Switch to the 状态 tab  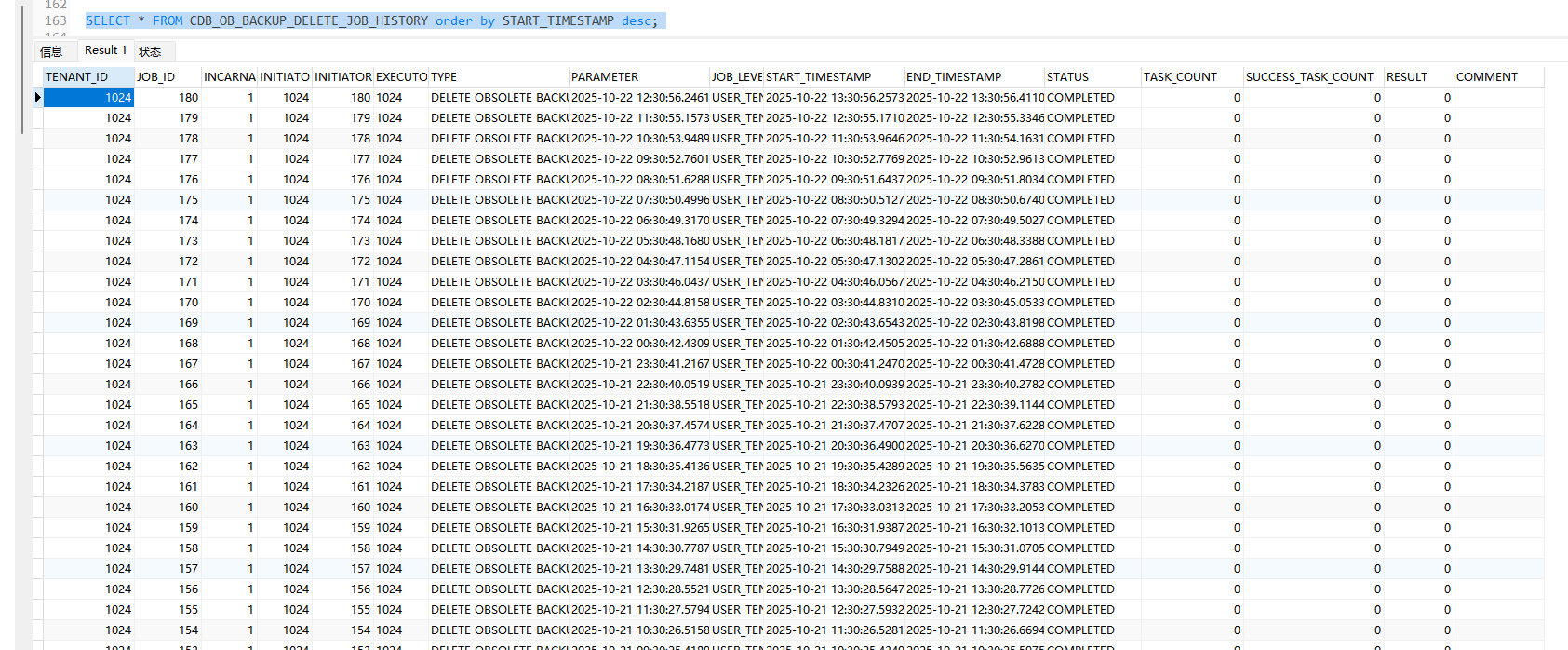coord(150,51)
